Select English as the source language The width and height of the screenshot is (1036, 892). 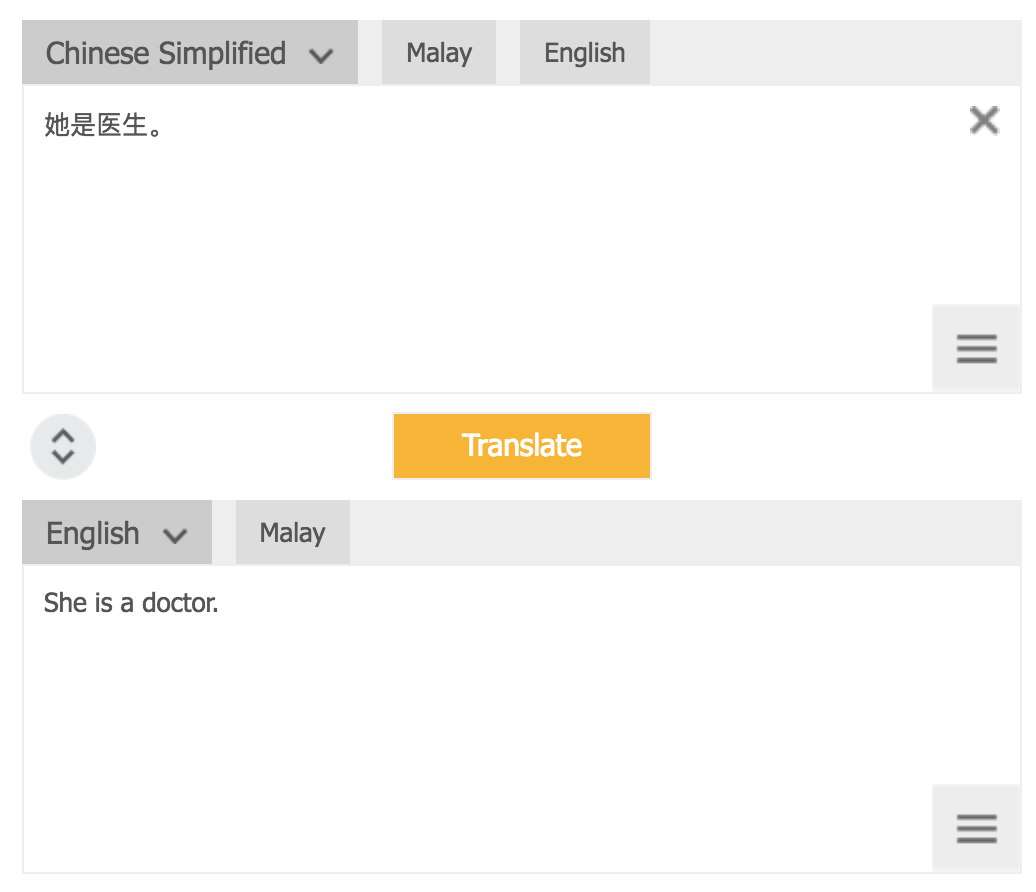pos(584,53)
